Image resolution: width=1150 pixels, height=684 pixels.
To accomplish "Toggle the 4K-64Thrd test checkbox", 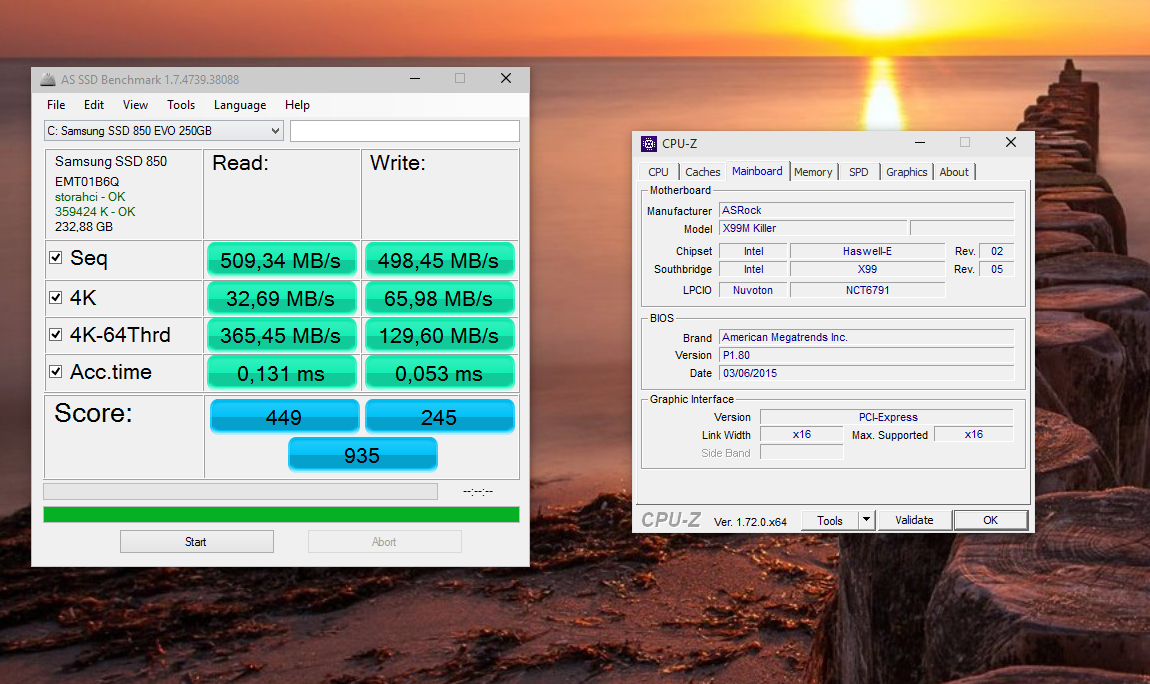I will [x=55, y=334].
